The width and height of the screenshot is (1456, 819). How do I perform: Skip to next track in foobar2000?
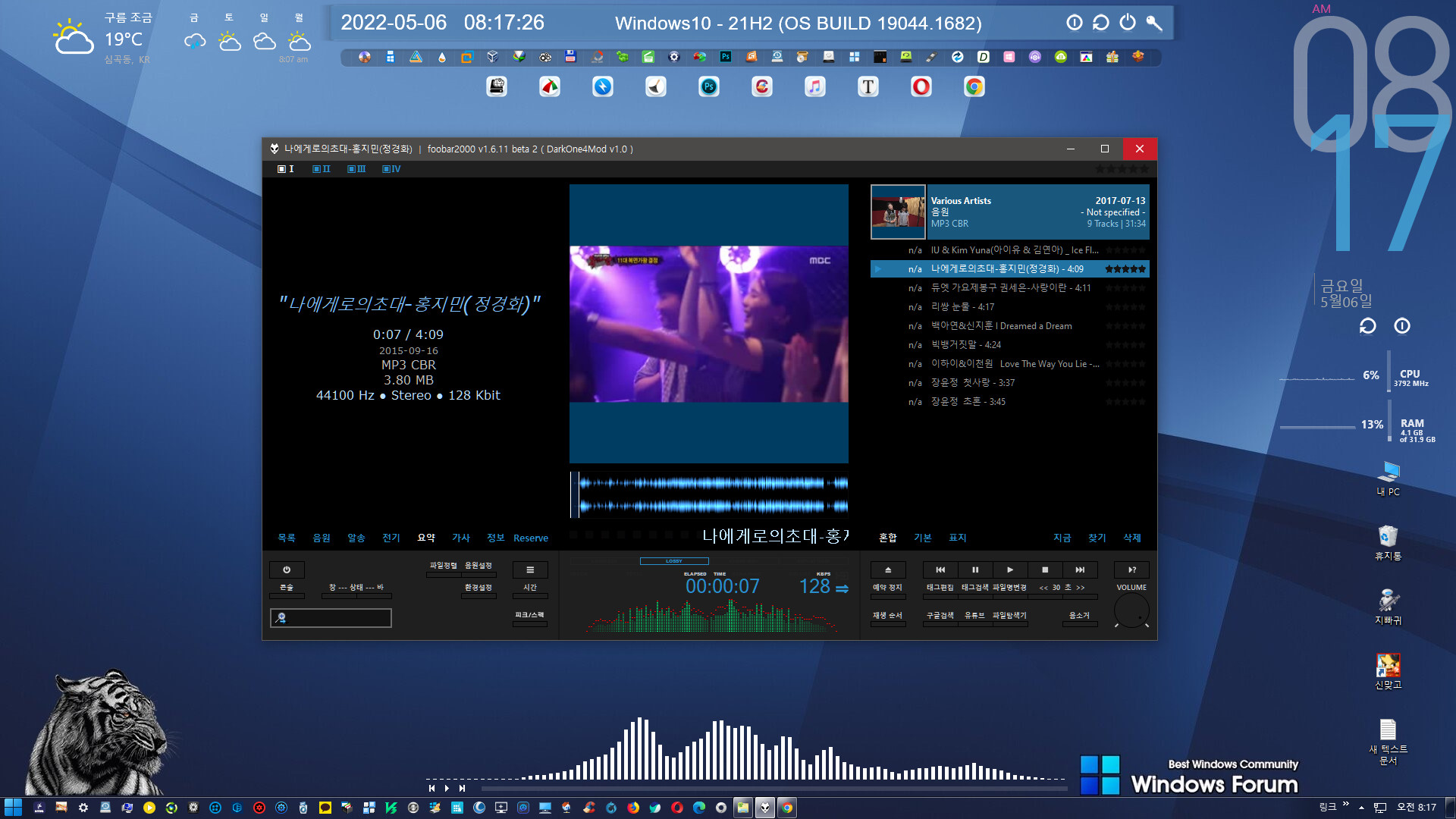coord(1080,570)
